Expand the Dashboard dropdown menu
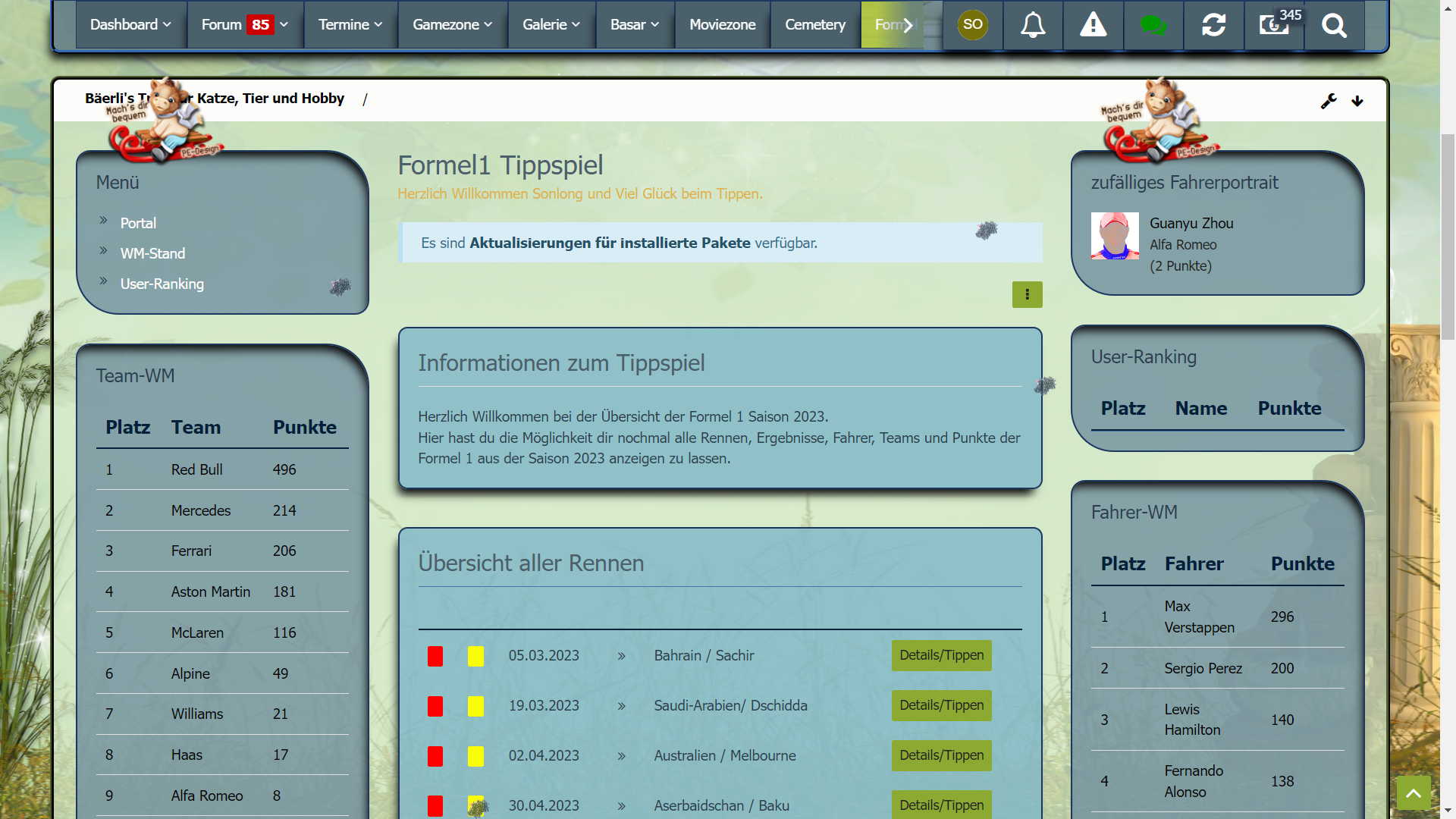This screenshot has width=1456, height=819. point(130,25)
